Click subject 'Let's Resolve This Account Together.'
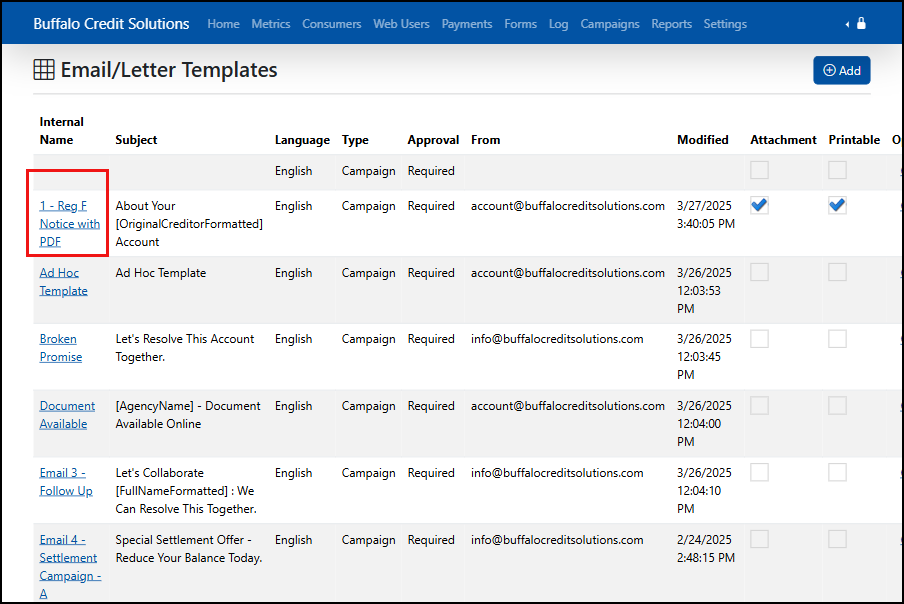 184,348
